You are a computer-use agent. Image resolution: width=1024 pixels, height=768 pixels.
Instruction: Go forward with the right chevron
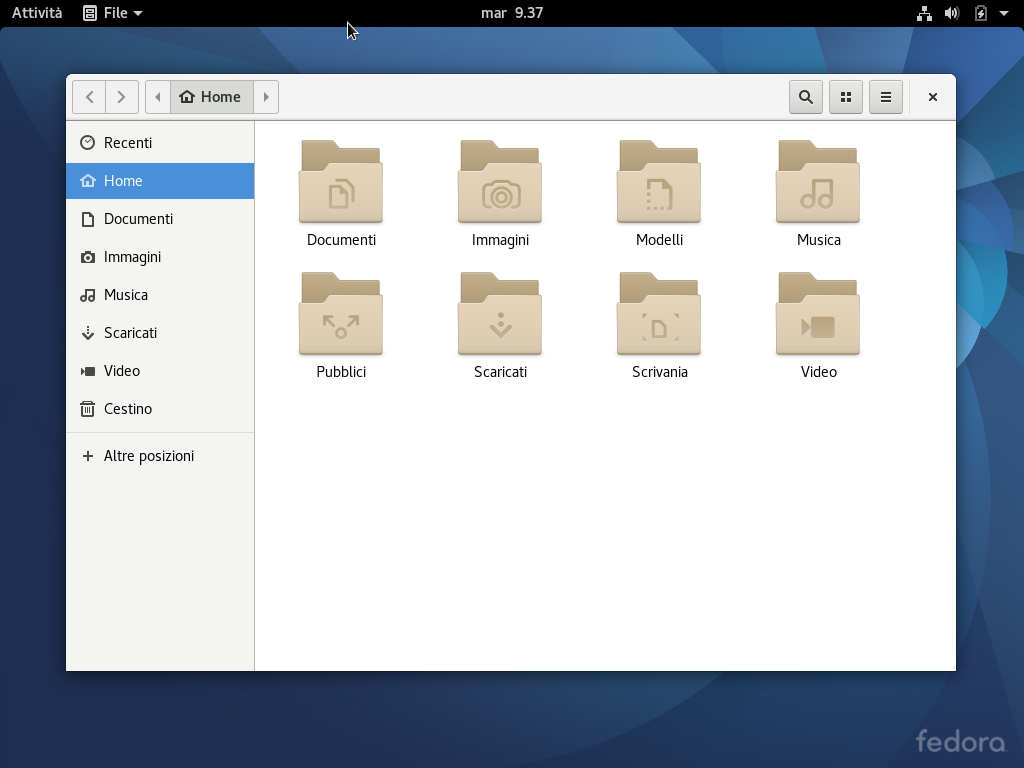point(122,97)
